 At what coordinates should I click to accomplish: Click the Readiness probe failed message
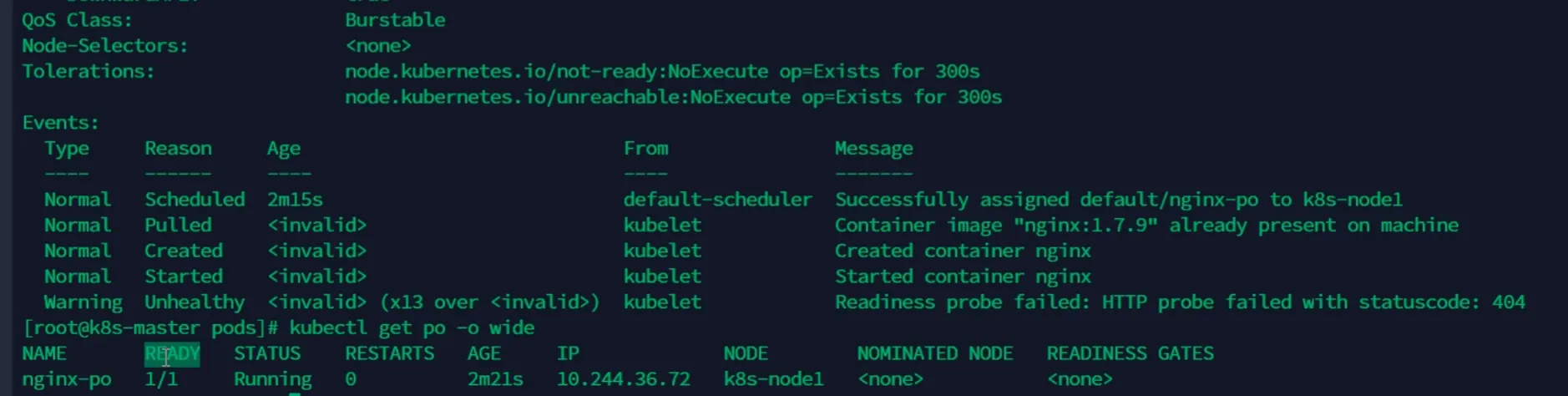[x=1179, y=302]
